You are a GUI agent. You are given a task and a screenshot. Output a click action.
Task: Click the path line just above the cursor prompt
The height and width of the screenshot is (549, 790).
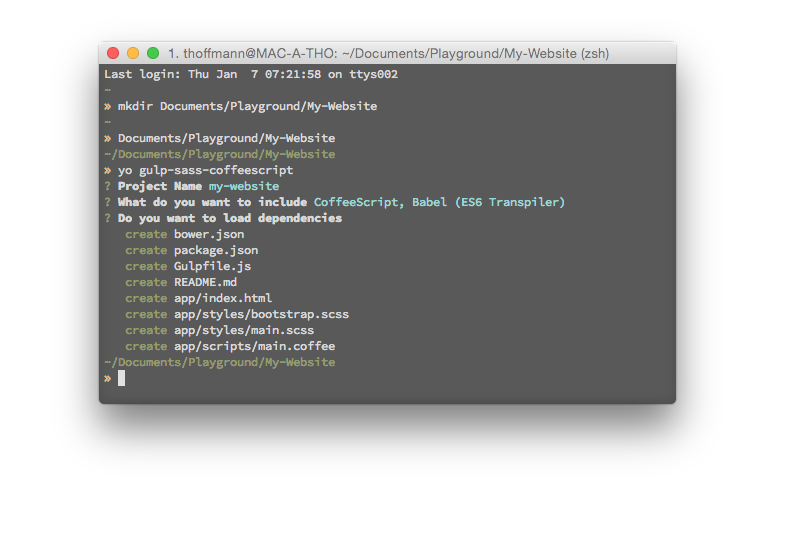click(220, 363)
